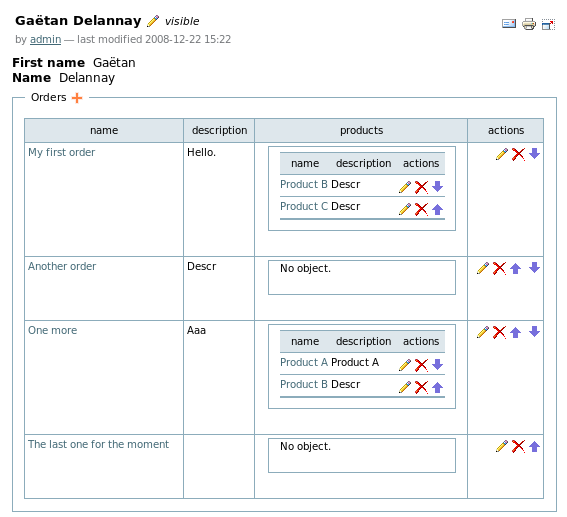Open the admin author link

(45, 39)
